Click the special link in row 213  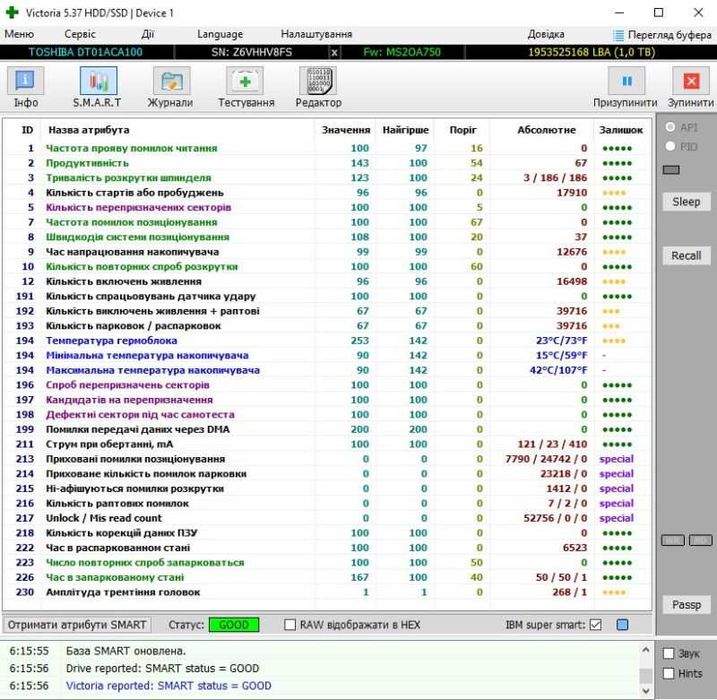(616, 459)
